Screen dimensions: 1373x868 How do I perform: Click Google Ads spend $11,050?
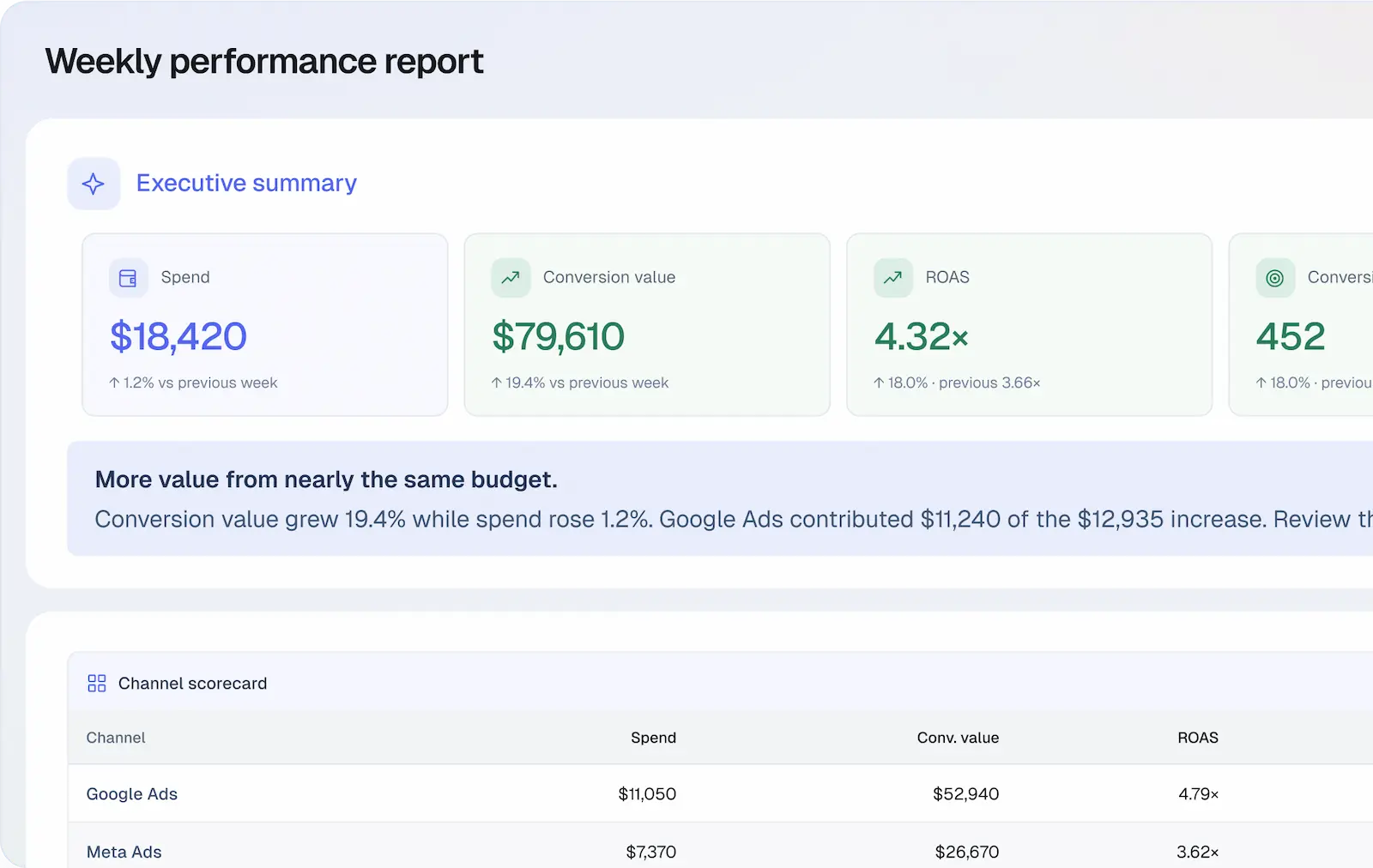pyautogui.click(x=647, y=794)
